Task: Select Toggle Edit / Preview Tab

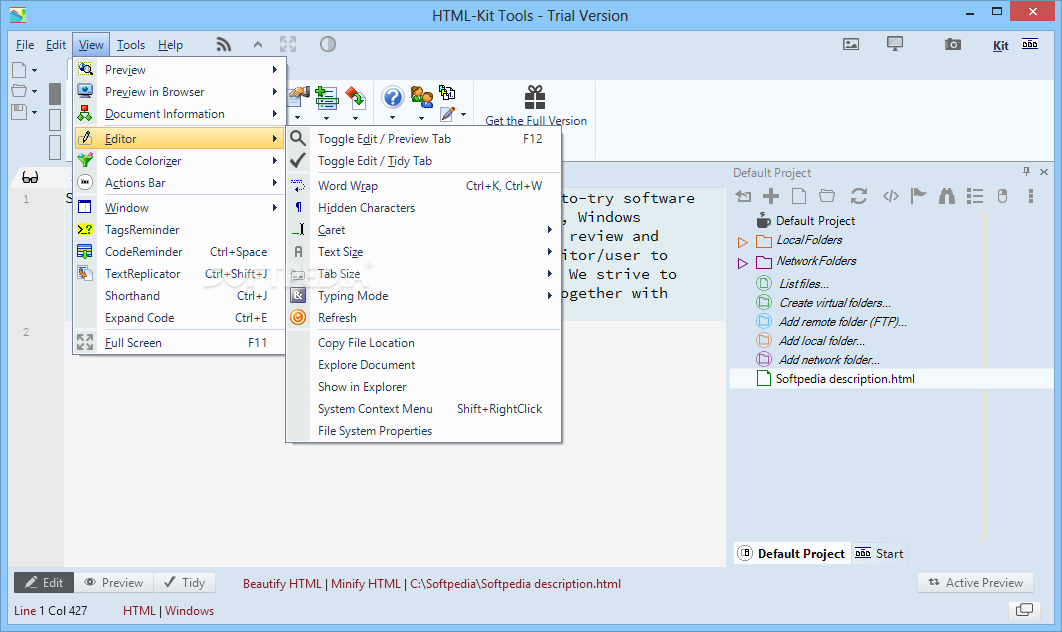Action: 423,138
